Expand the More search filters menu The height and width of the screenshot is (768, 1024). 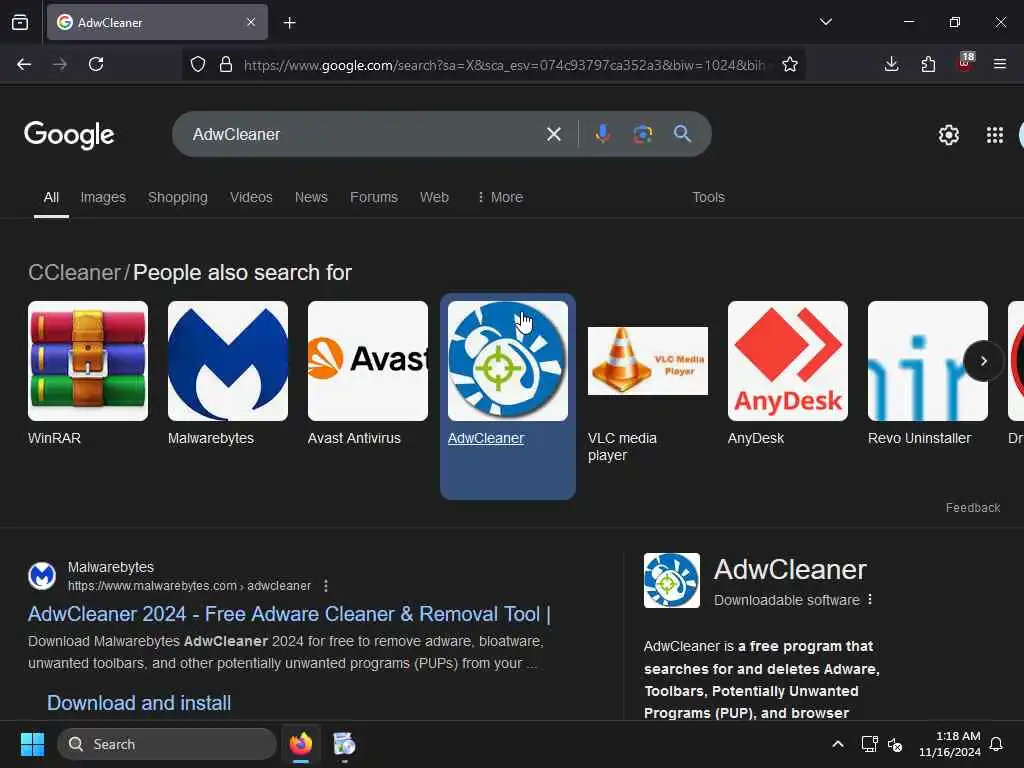[x=500, y=197]
